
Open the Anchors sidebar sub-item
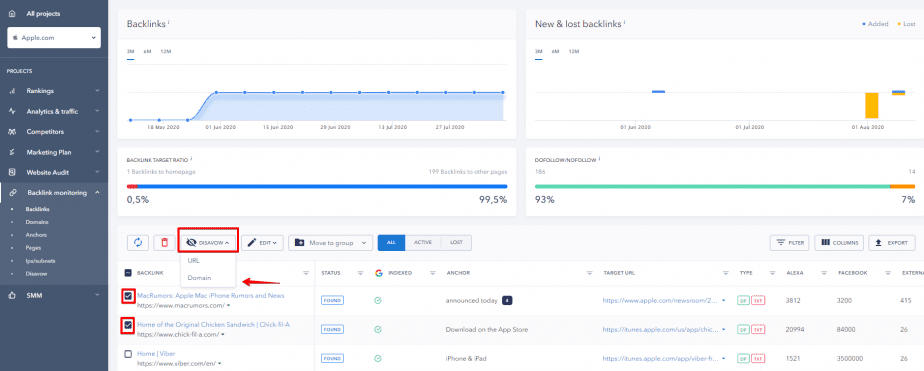[x=36, y=235]
